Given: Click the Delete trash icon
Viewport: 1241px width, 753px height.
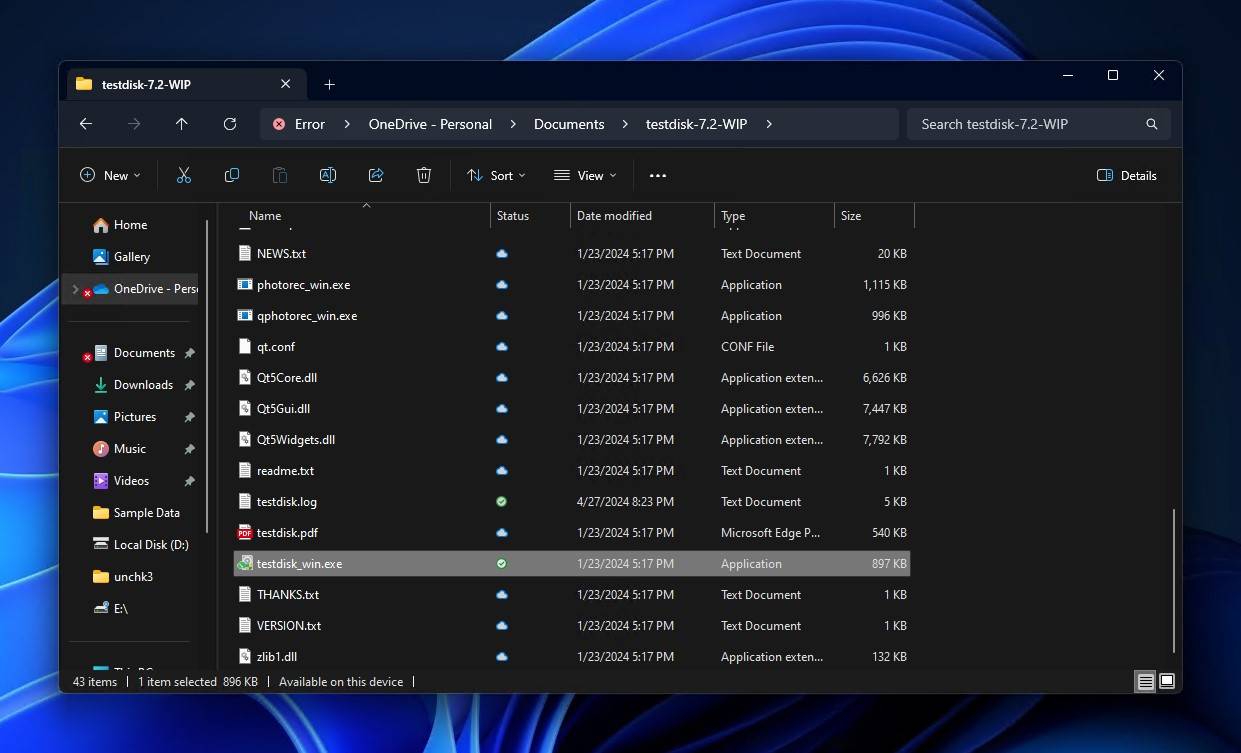Looking at the screenshot, I should click(424, 175).
